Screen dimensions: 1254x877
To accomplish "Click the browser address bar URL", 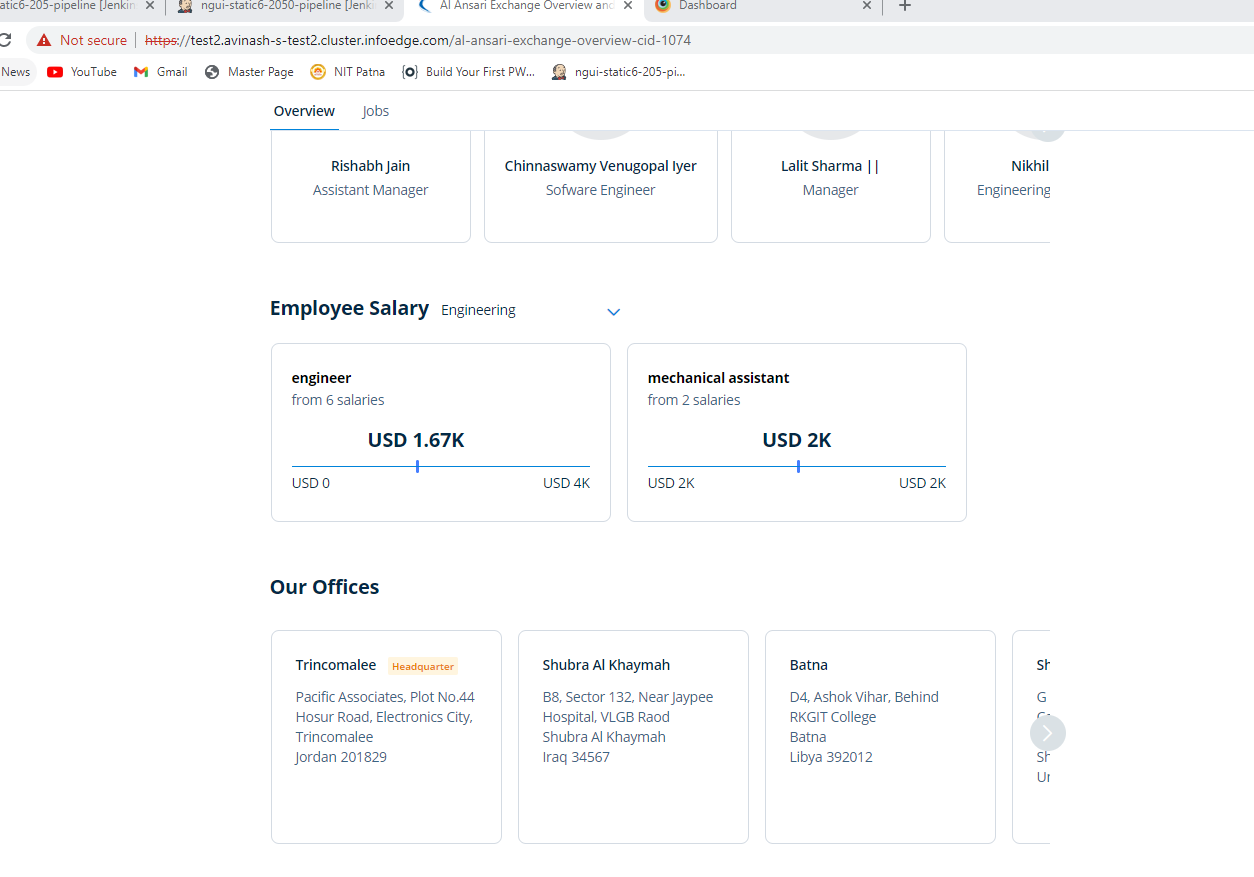I will click(x=418, y=41).
